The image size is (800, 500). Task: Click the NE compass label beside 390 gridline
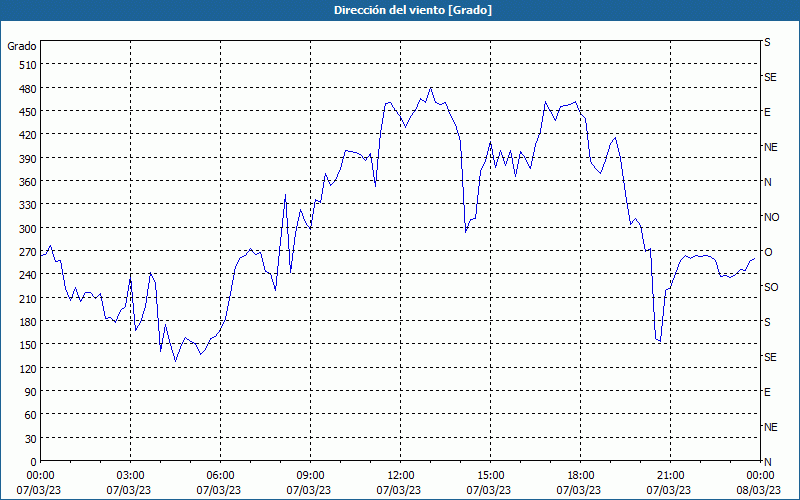click(x=771, y=147)
